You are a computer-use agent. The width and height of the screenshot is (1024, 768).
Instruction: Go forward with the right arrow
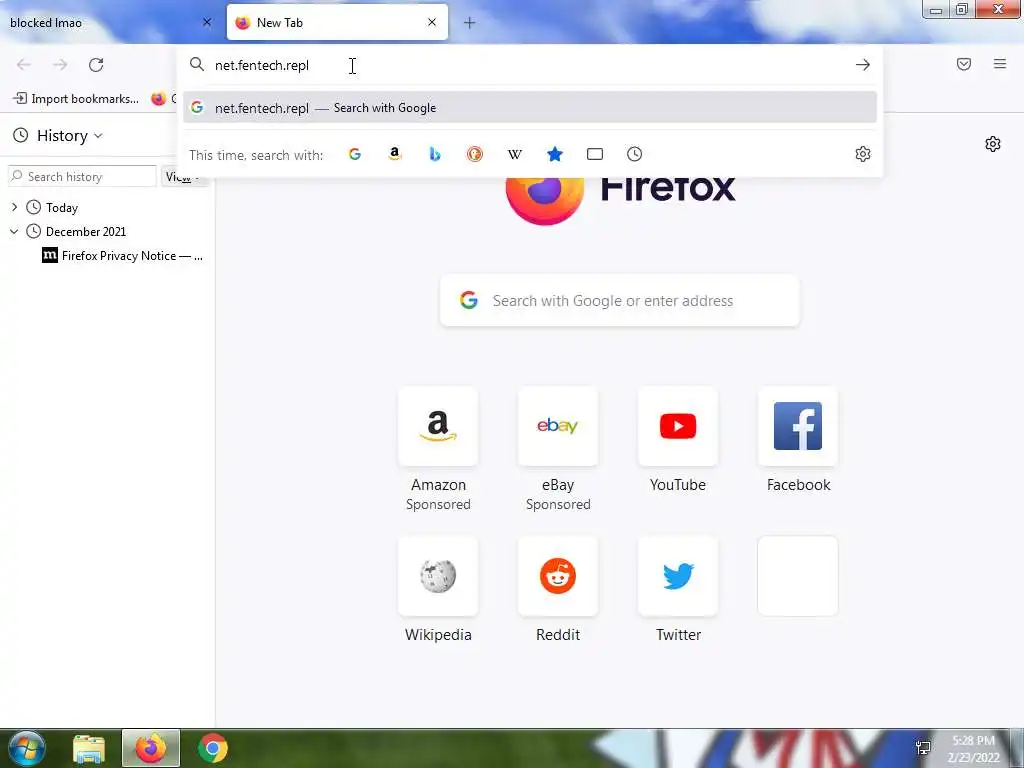(60, 65)
